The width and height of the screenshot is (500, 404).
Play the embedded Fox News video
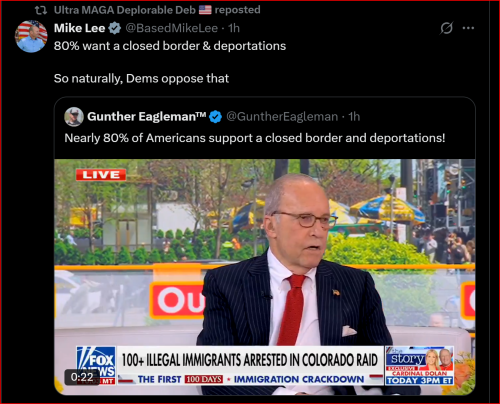[265, 277]
